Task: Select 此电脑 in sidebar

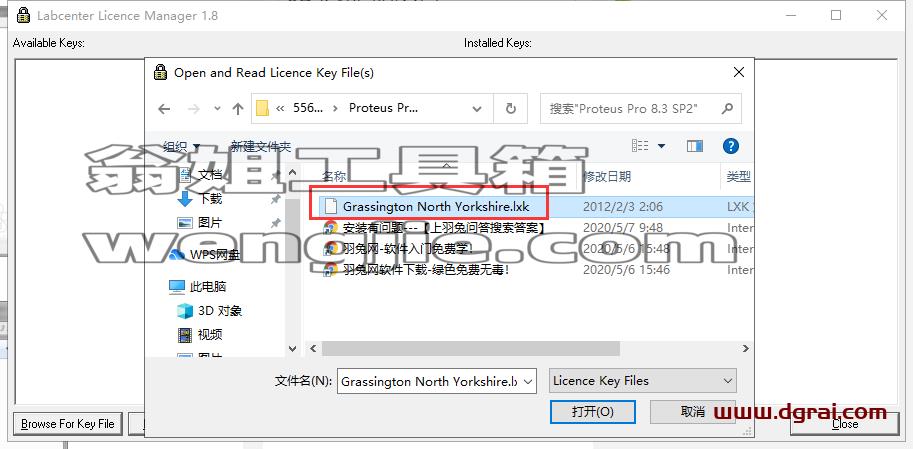Action: (x=197, y=287)
